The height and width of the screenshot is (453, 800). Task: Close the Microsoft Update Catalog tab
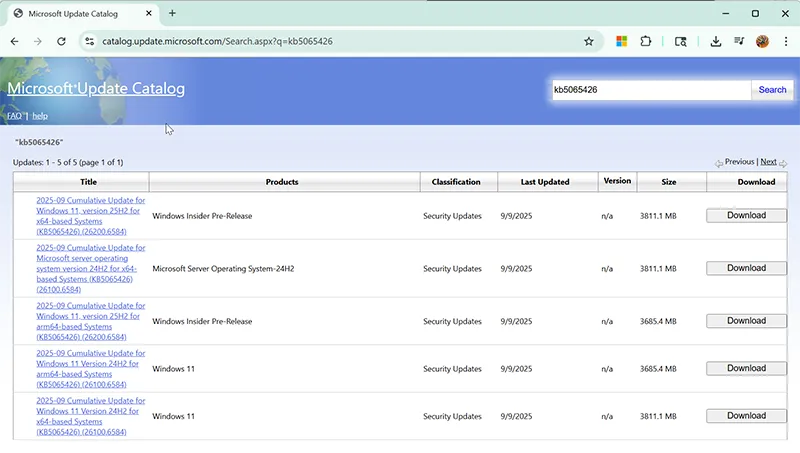click(148, 13)
